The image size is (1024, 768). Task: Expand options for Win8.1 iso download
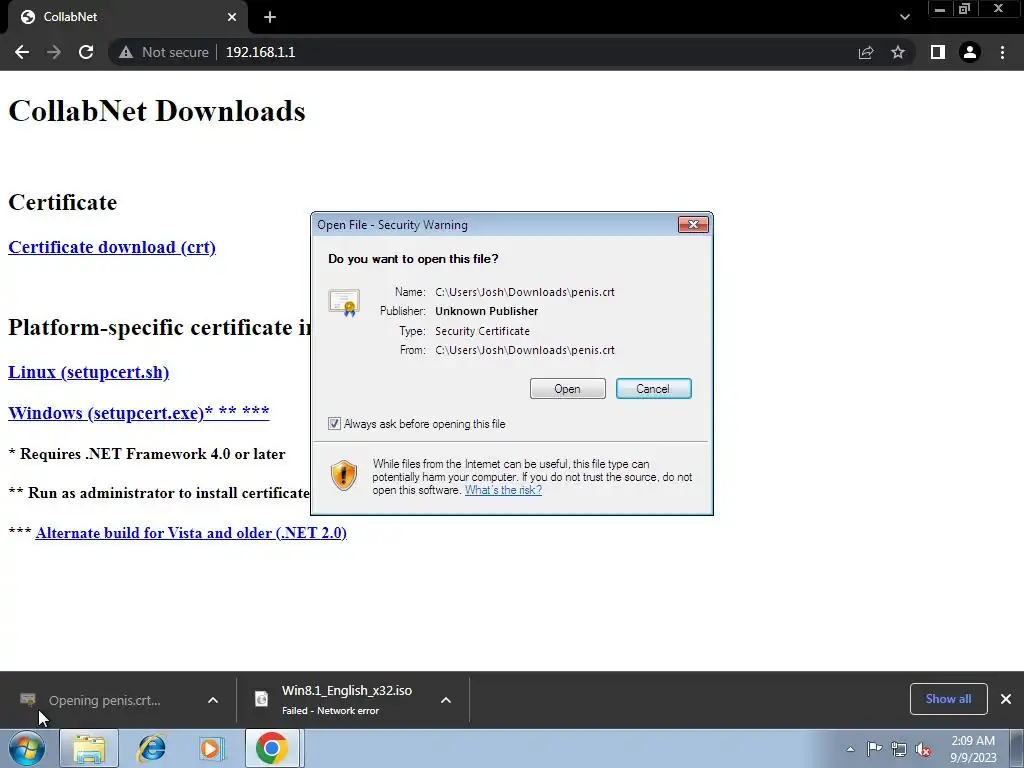(x=446, y=700)
